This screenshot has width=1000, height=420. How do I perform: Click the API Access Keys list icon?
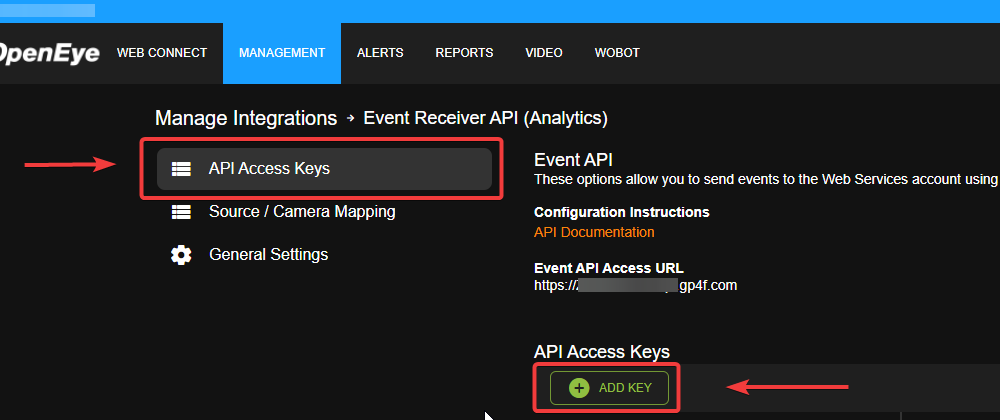[x=181, y=169]
